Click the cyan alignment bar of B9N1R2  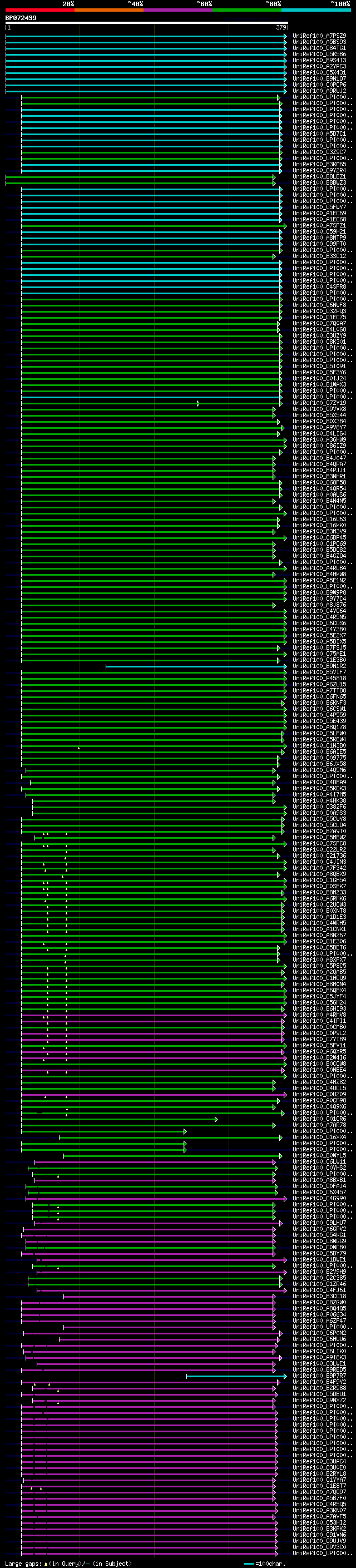pyautogui.click(x=196, y=666)
